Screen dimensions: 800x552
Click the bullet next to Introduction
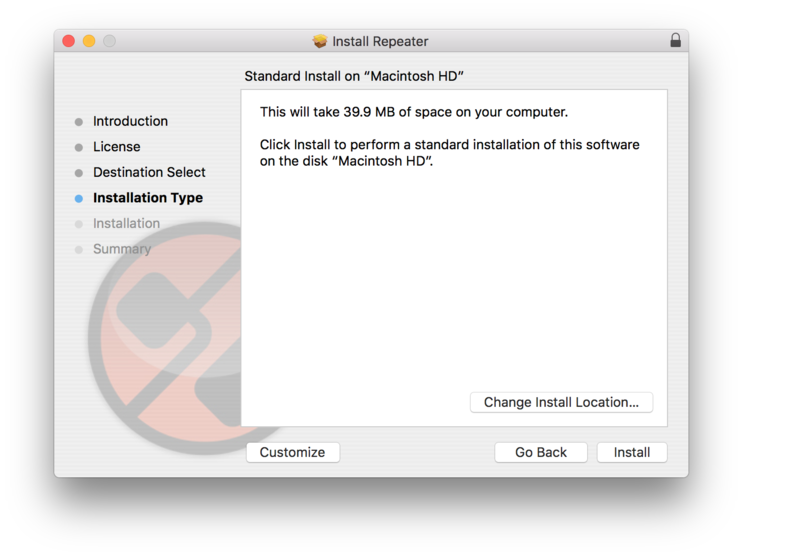pyautogui.click(x=79, y=122)
